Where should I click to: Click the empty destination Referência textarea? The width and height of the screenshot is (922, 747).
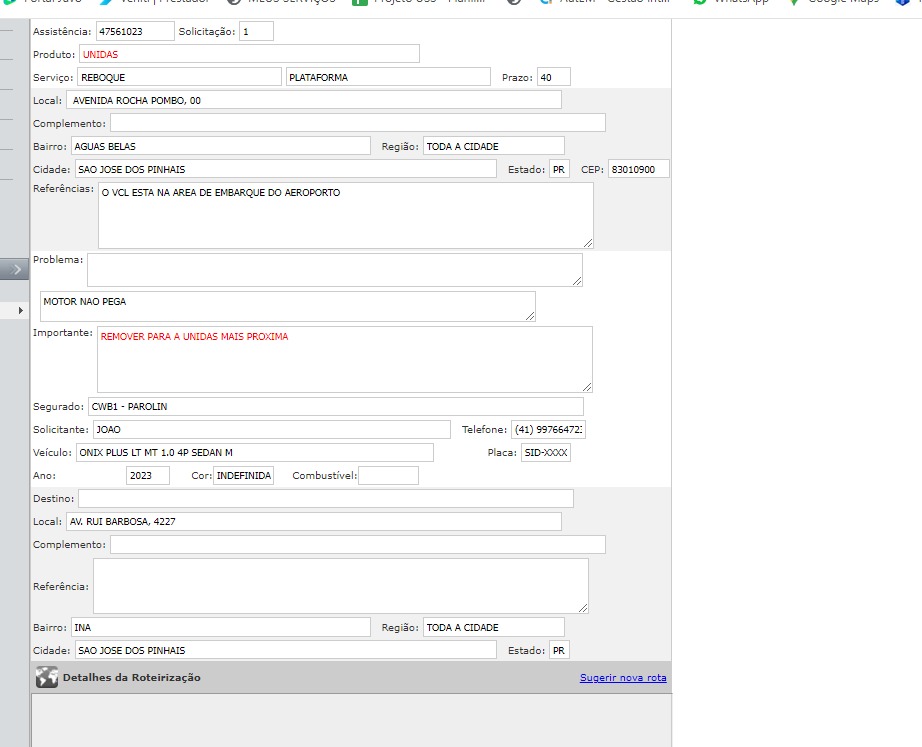click(341, 586)
